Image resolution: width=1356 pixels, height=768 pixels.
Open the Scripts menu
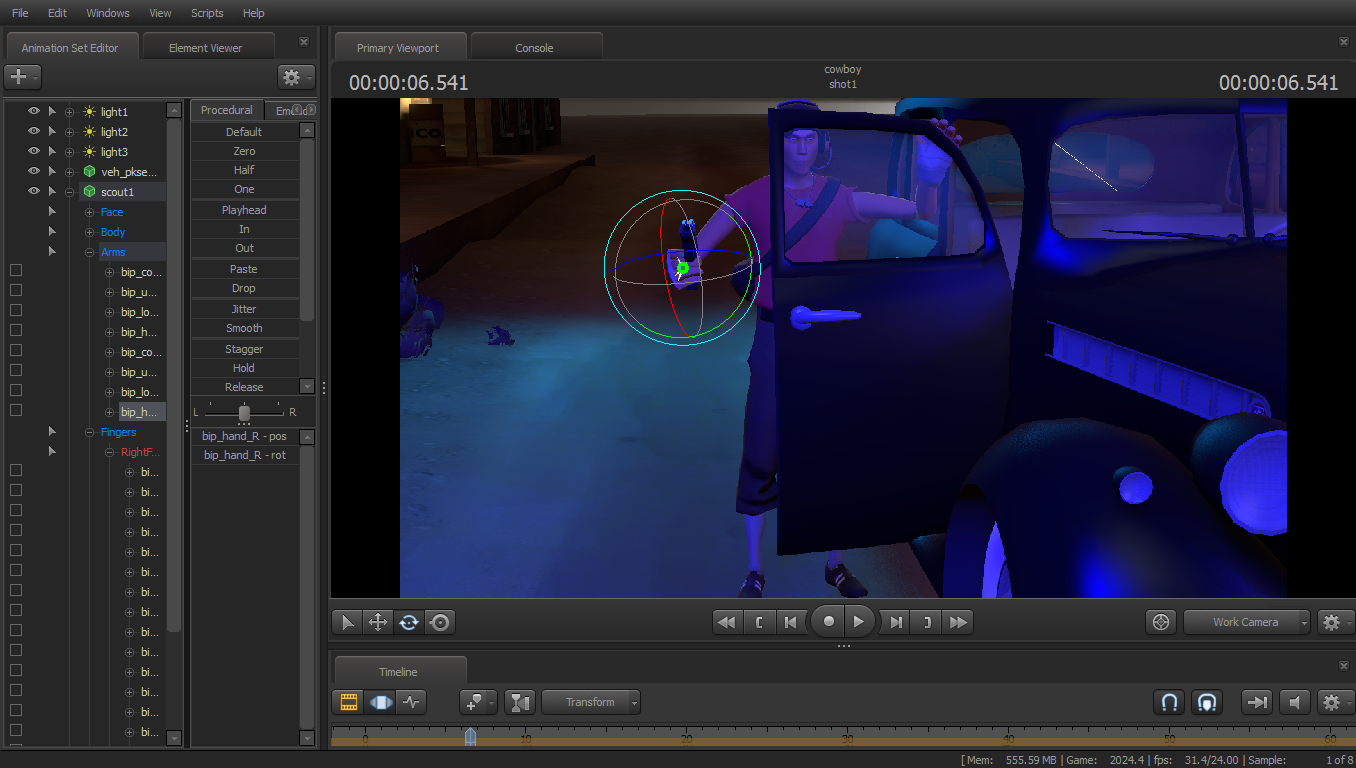click(207, 13)
